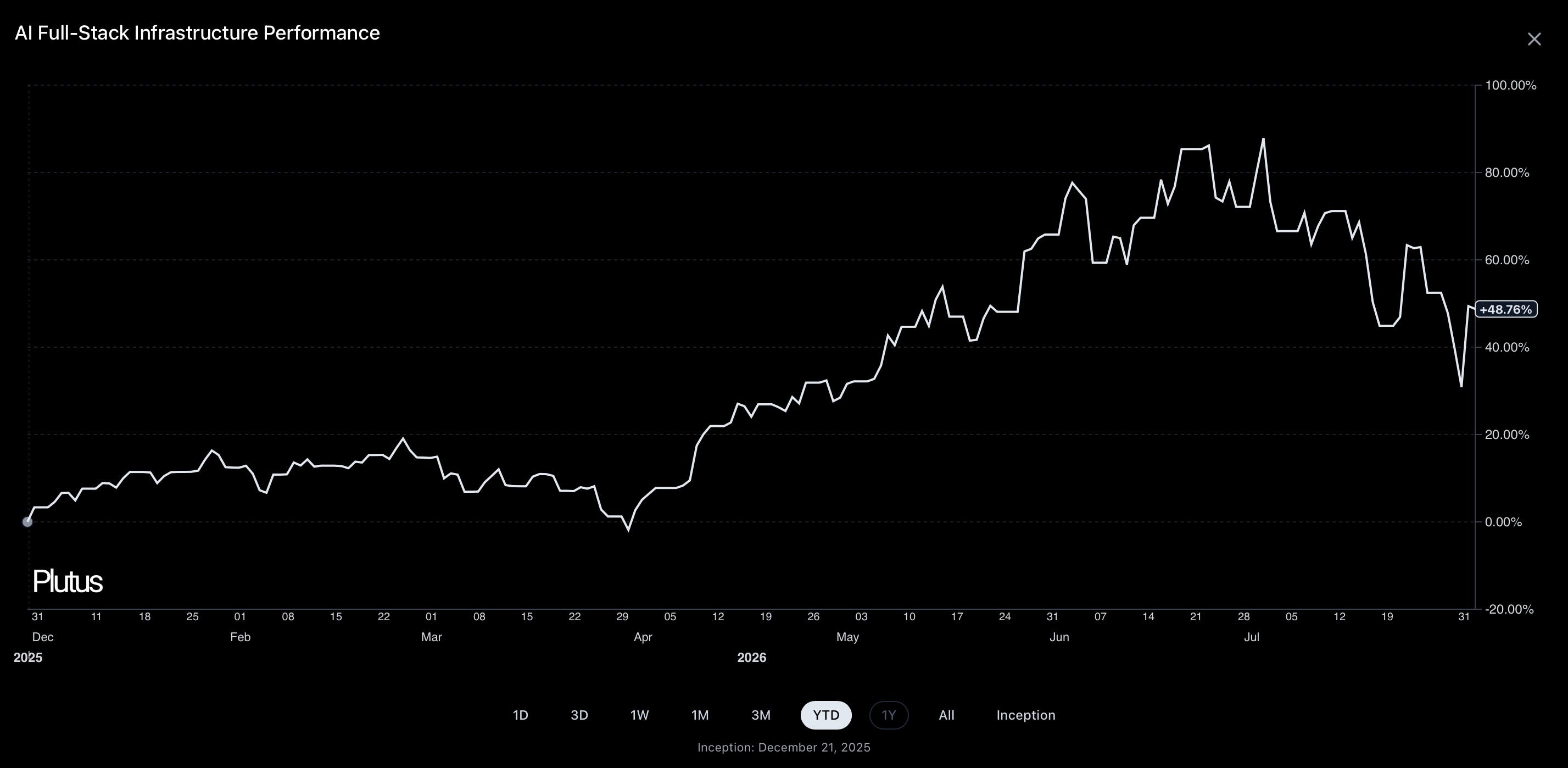Click the -20.00% axis label
1568x768 pixels.
[x=1509, y=609]
